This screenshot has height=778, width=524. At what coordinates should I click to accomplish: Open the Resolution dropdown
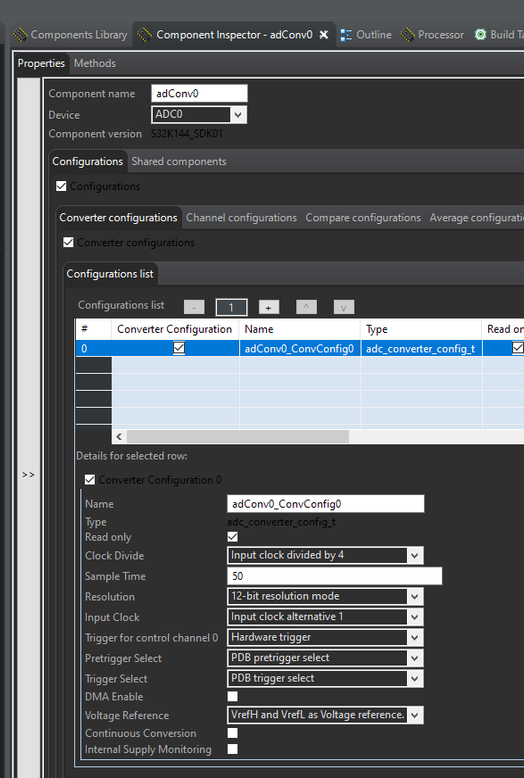point(325,596)
